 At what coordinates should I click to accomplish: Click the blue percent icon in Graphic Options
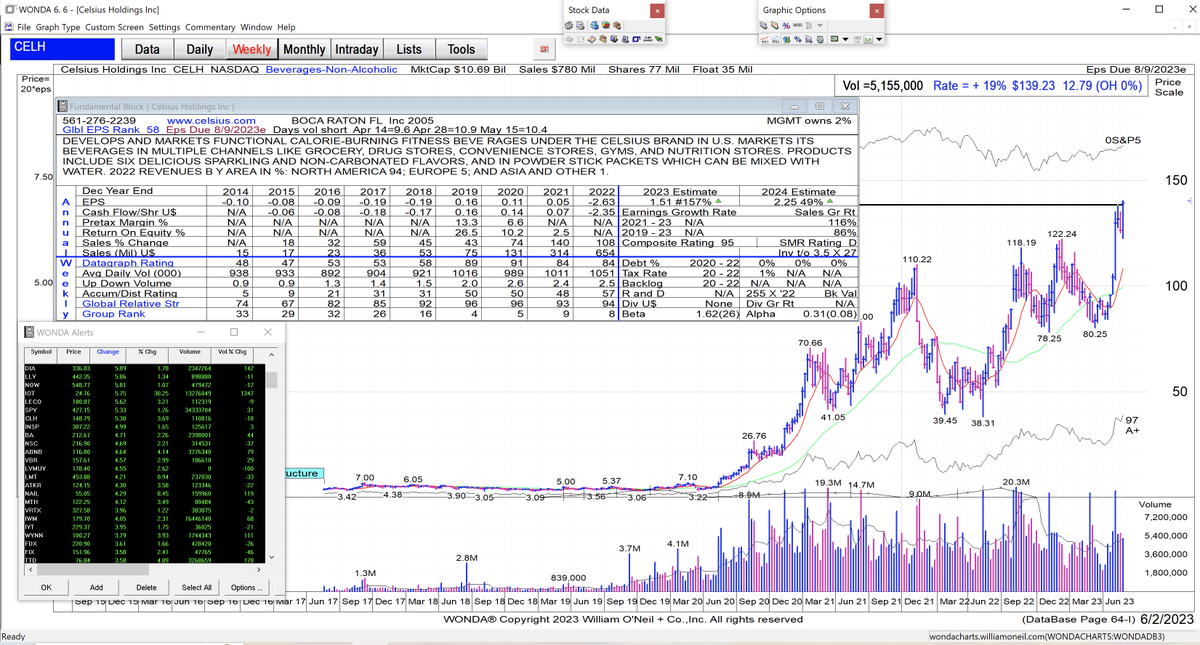[797, 39]
